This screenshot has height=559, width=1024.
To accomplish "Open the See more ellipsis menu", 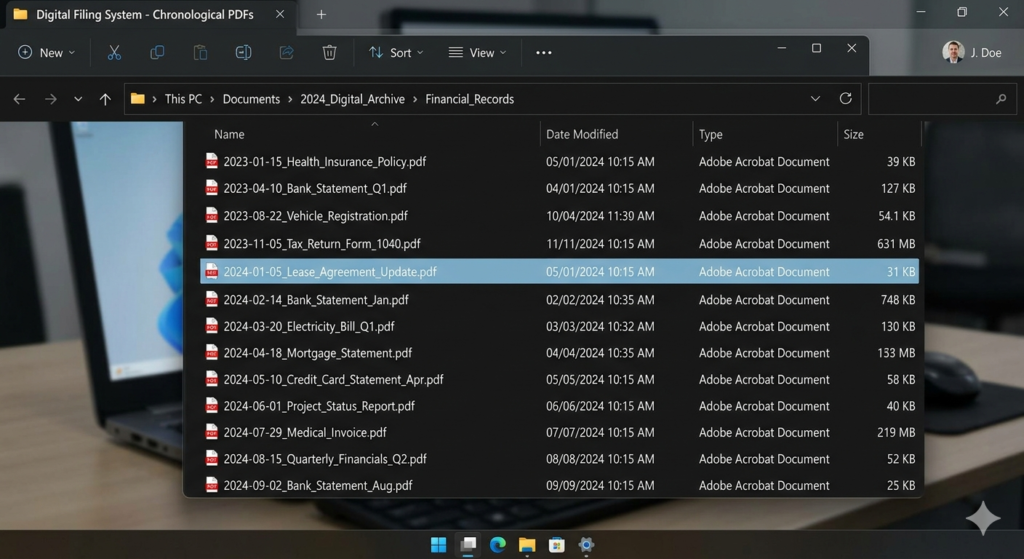I will [544, 53].
